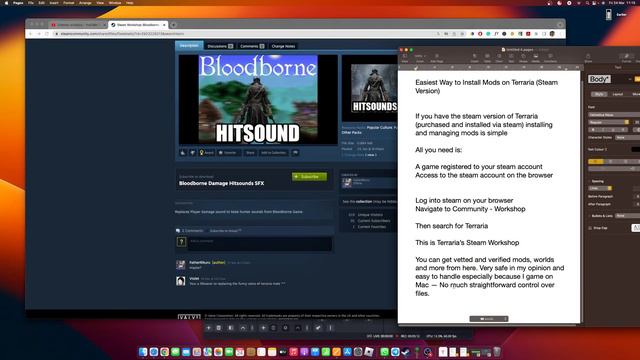The height and width of the screenshot is (360, 640).
Task: Open the Bullets & Lists style dropdown
Action: point(628,216)
